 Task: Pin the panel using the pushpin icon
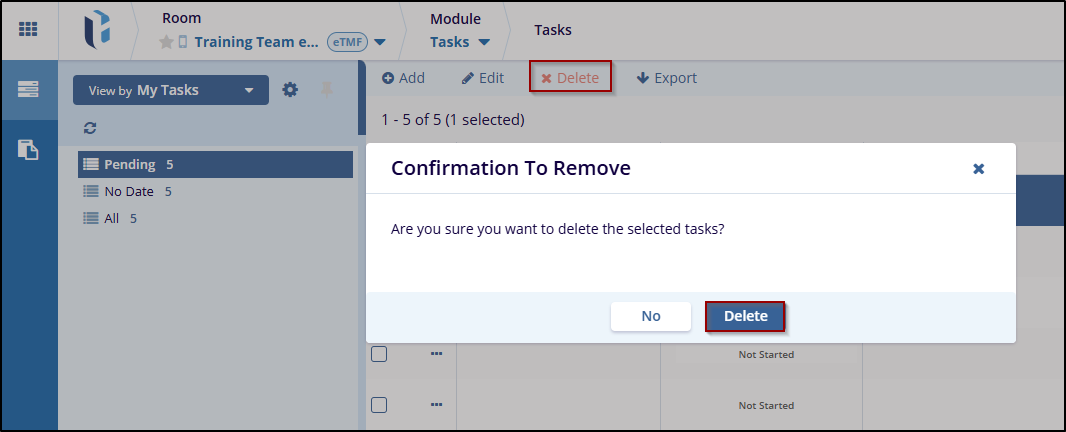click(x=326, y=90)
